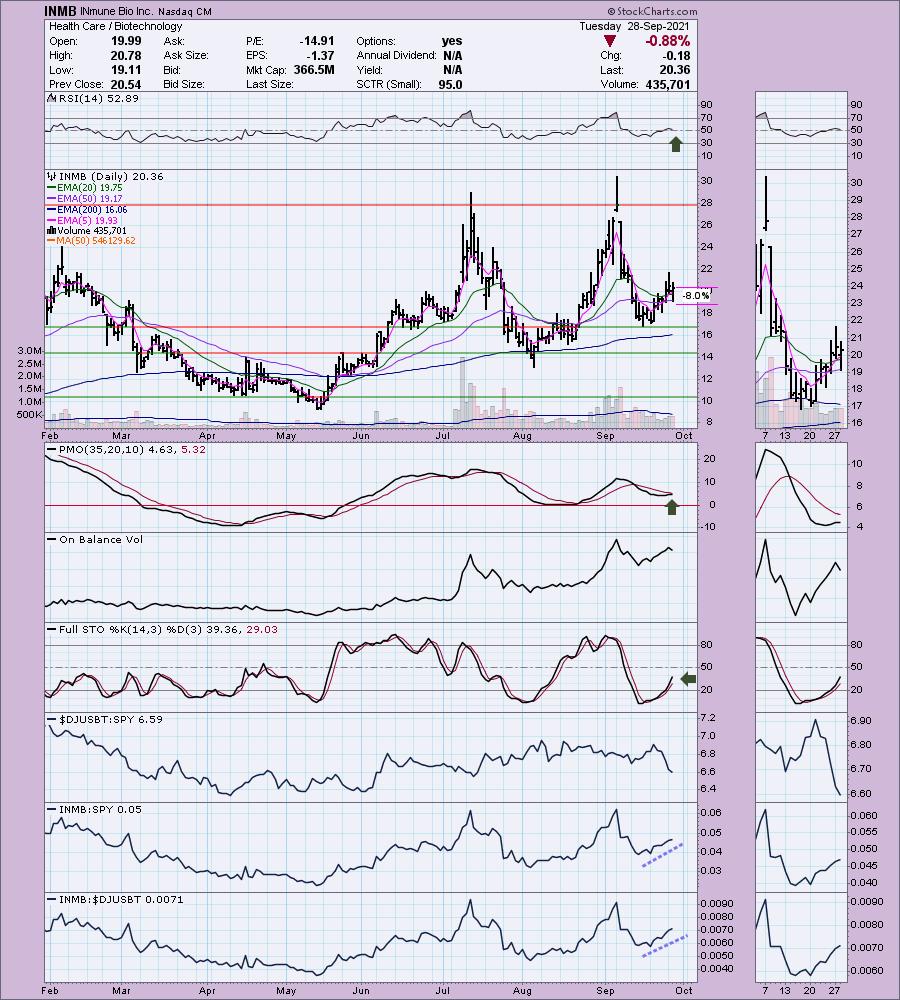
Task: Click the Open price value 19.99
Action: coord(126,41)
